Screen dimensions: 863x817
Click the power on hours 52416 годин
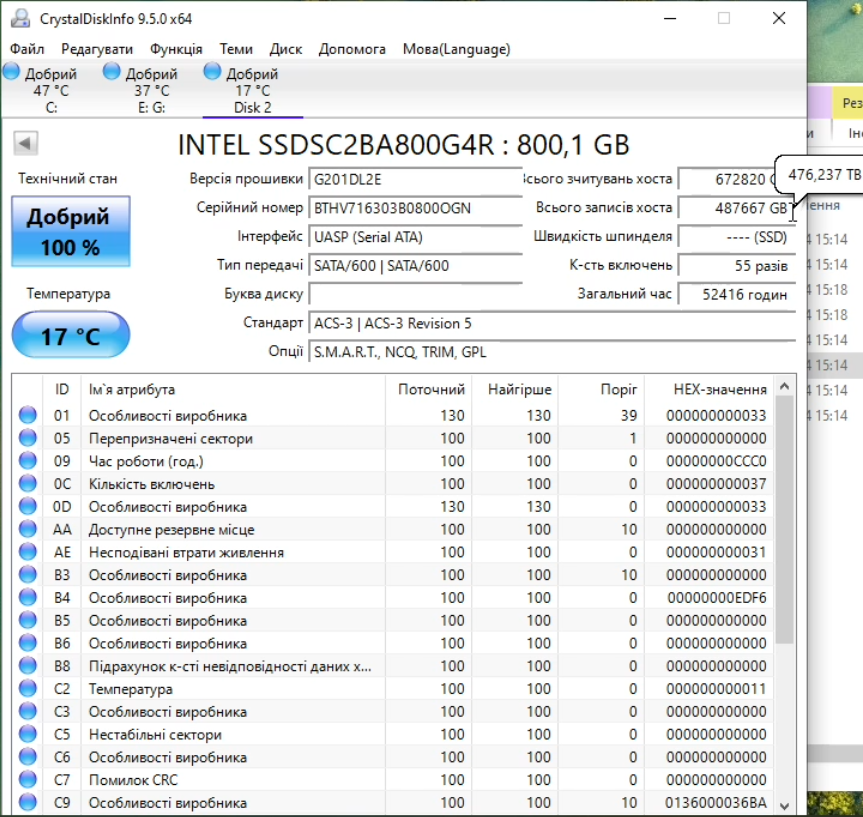[736, 295]
